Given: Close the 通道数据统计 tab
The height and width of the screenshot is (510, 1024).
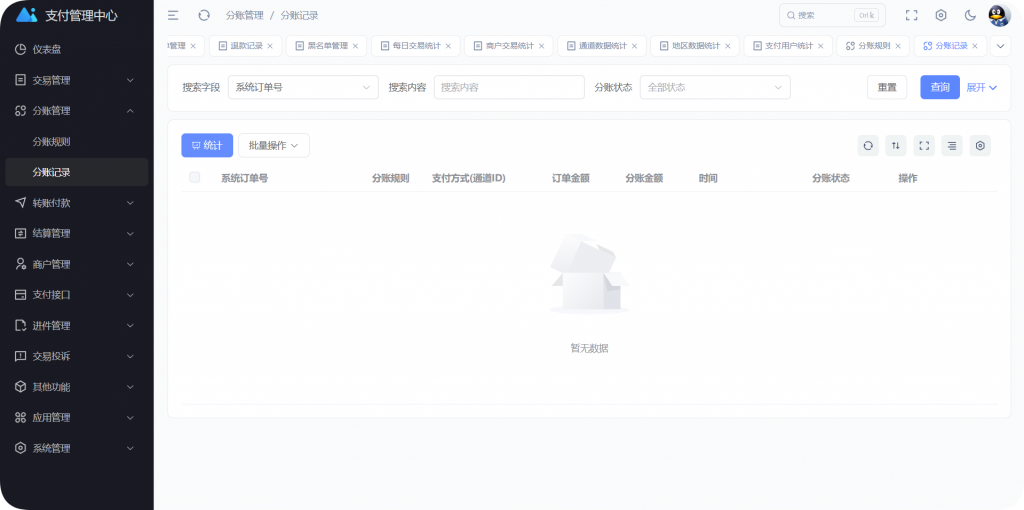Looking at the screenshot, I should point(634,46).
